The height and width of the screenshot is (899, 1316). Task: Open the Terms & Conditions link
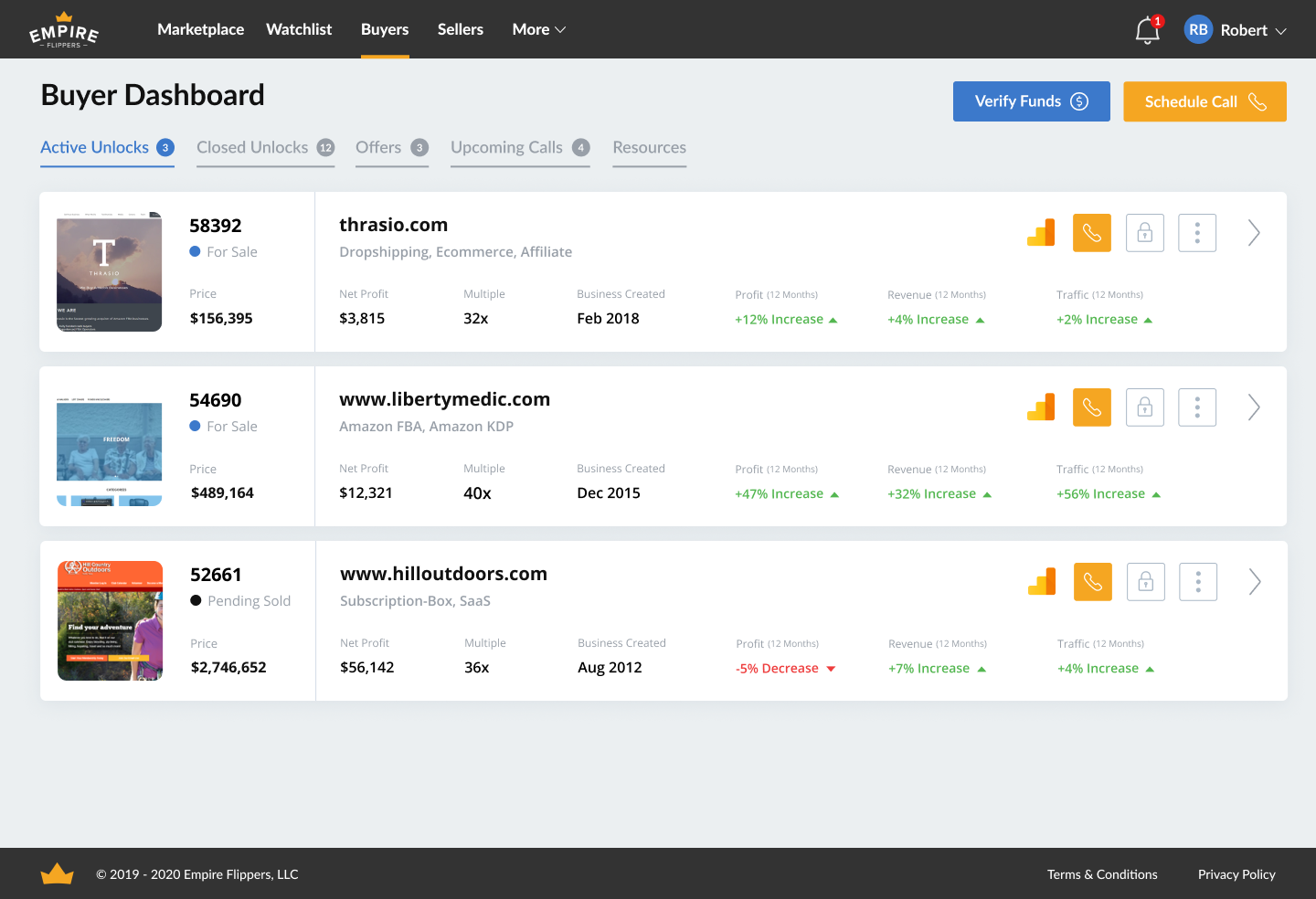[1102, 874]
